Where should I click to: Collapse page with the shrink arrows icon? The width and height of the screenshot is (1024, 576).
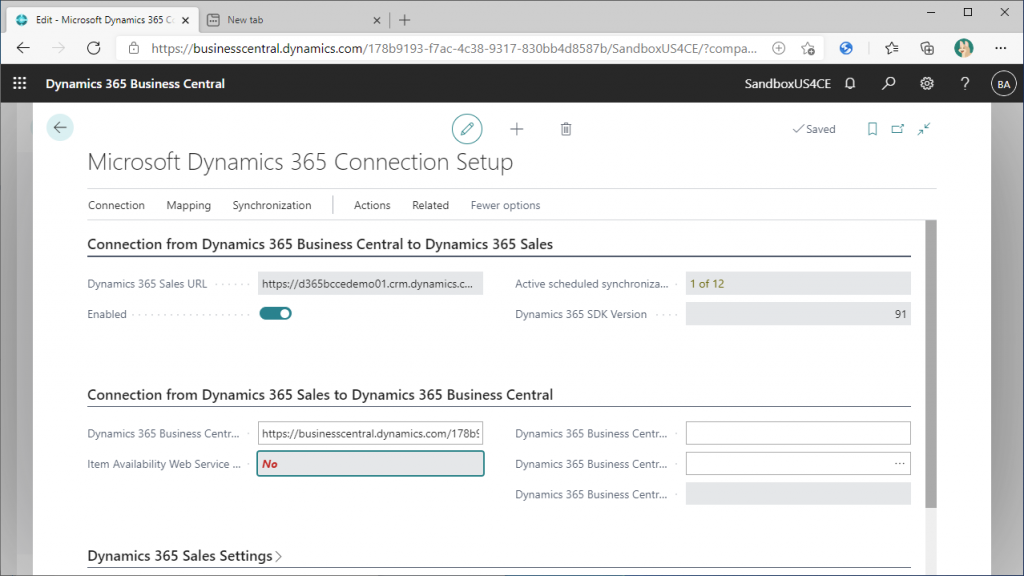click(923, 129)
